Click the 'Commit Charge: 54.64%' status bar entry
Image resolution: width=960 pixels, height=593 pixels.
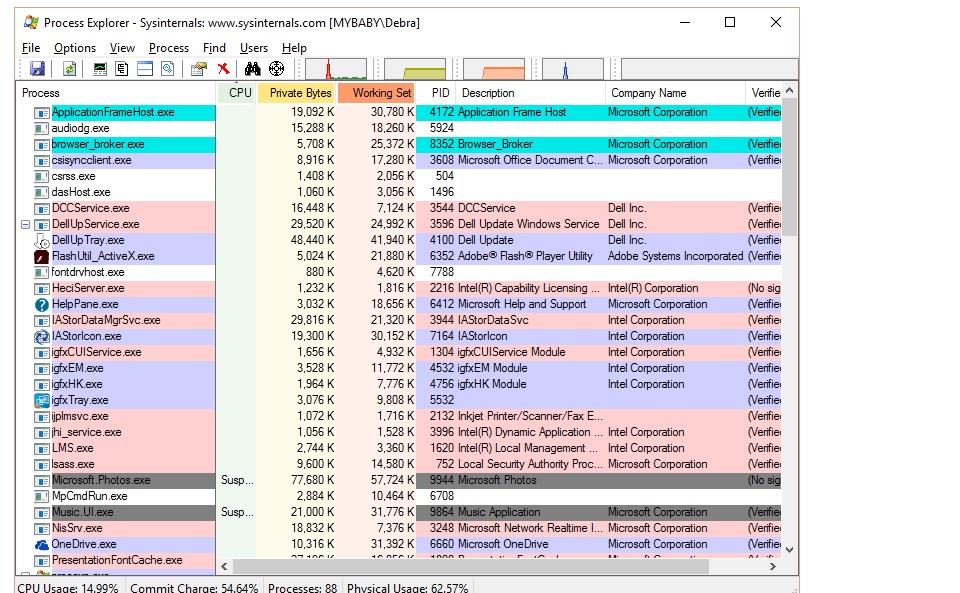coord(194,587)
